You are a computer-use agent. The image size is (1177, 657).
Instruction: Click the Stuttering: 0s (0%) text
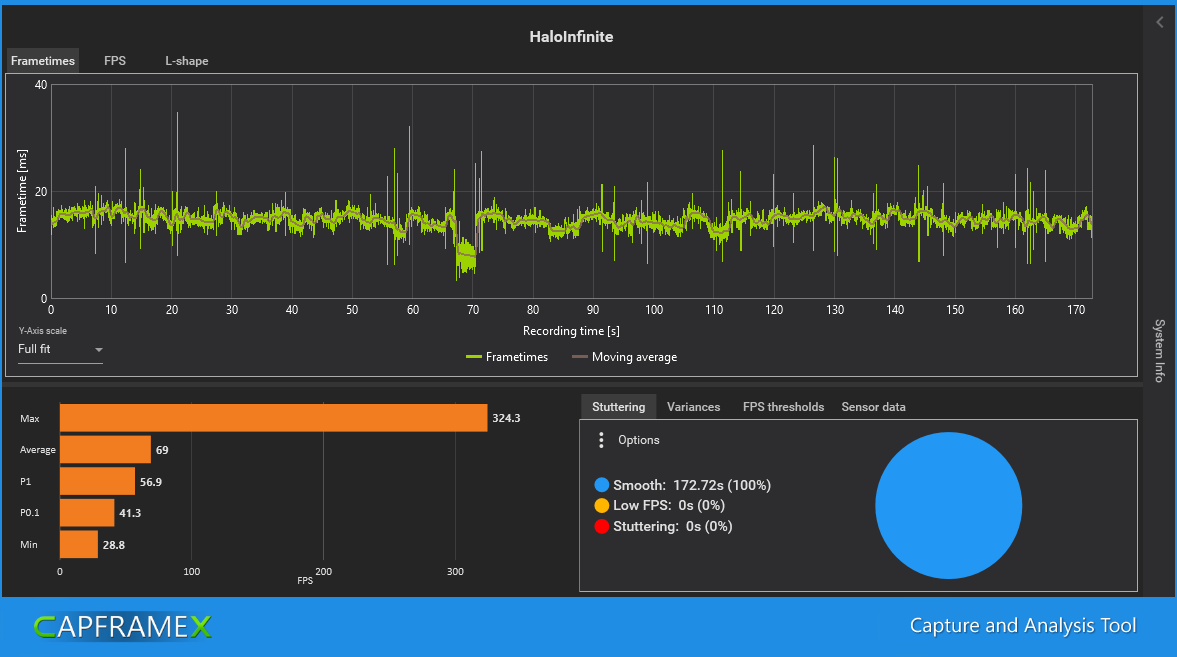coord(673,526)
